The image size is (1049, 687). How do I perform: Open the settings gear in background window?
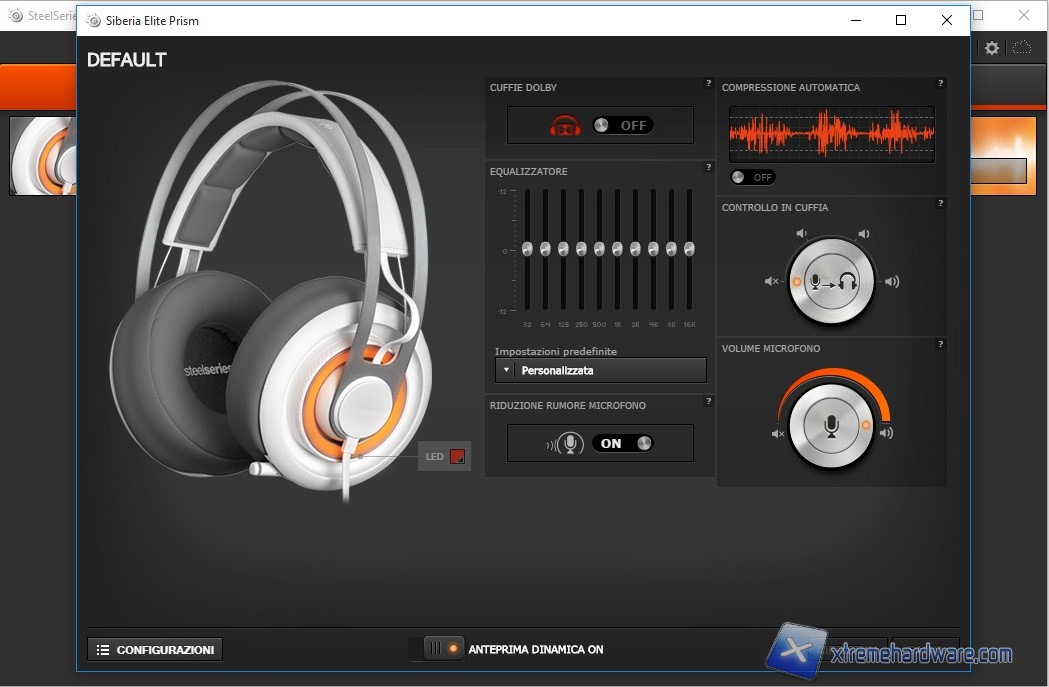pyautogui.click(x=992, y=48)
